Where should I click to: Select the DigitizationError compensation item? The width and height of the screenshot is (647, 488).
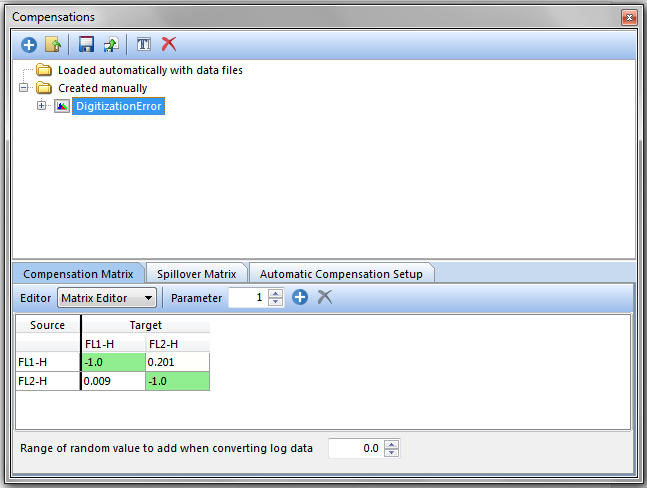pos(118,106)
